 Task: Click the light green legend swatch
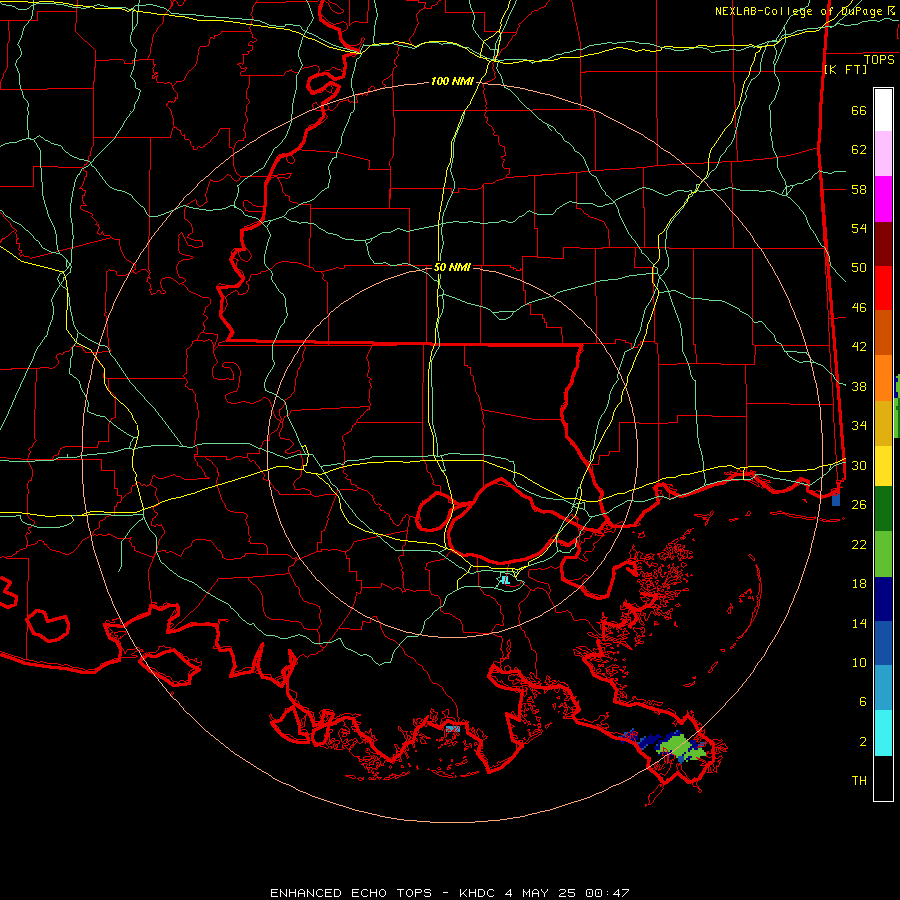[883, 554]
